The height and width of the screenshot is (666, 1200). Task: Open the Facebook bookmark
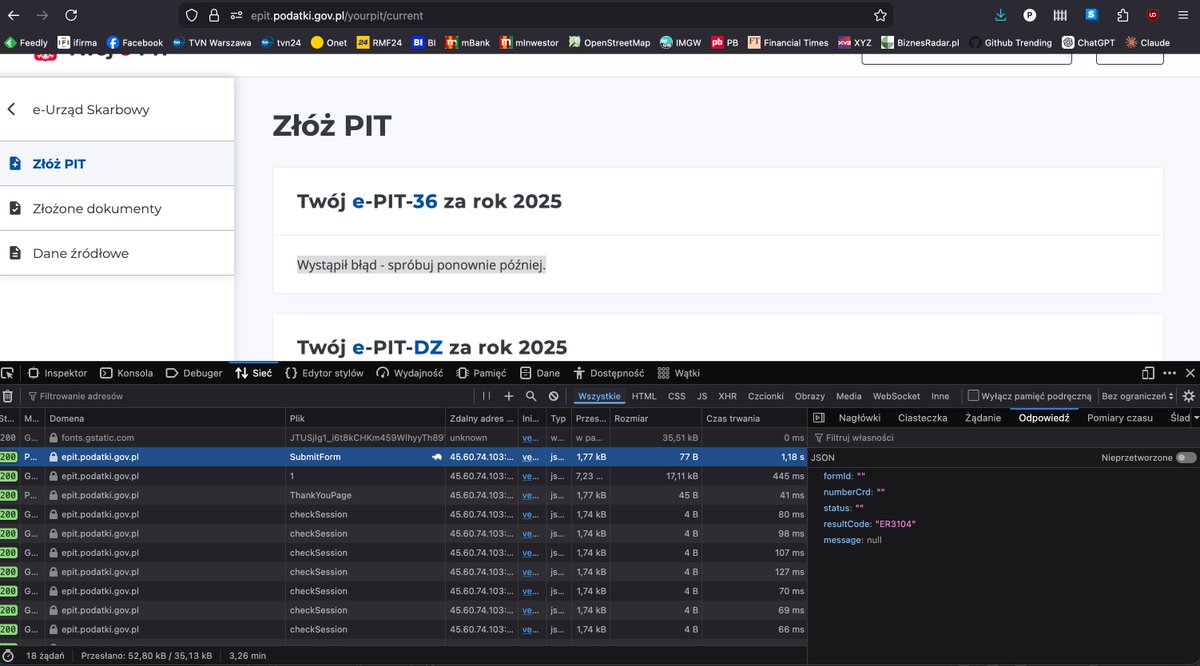tap(135, 43)
